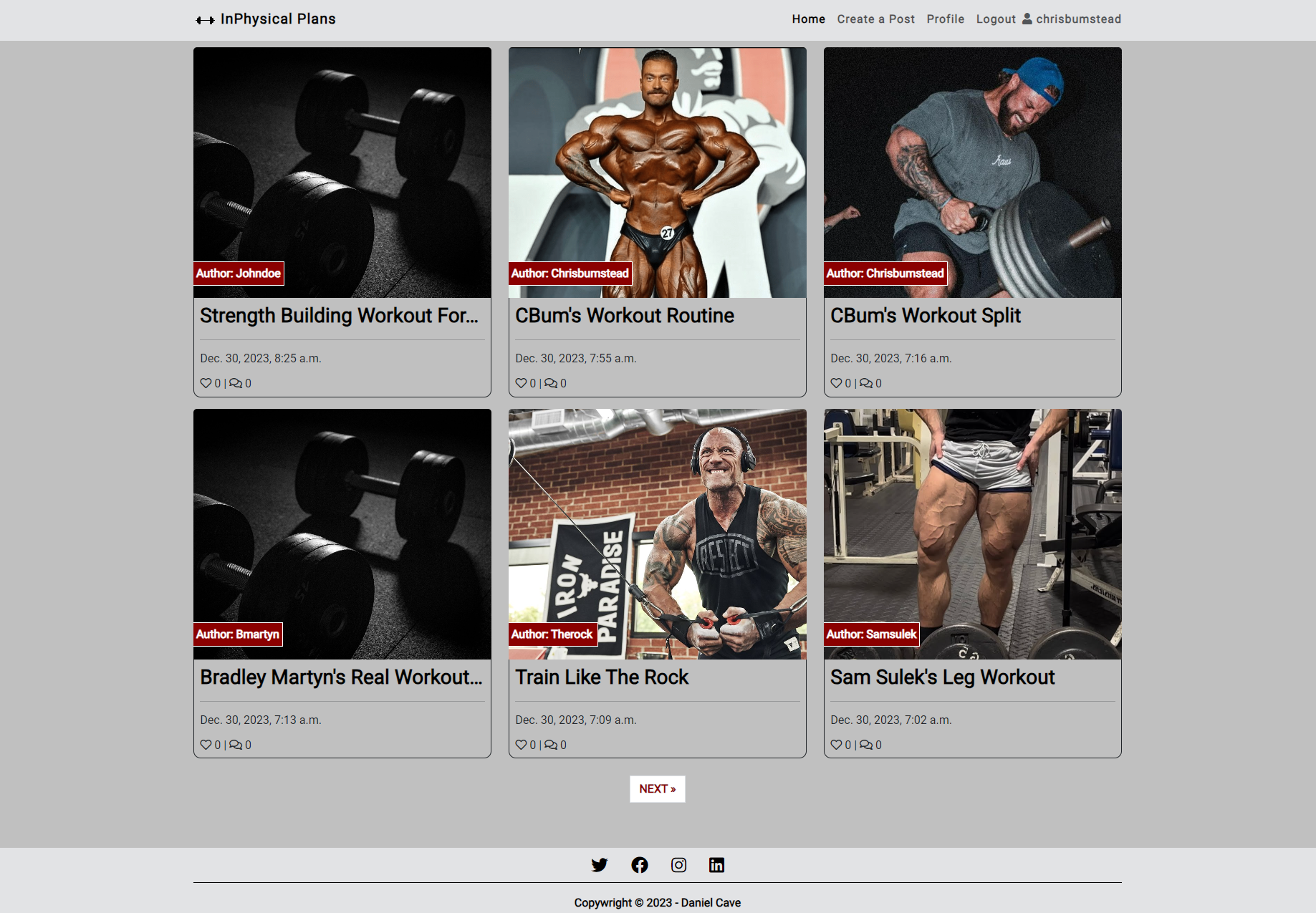Open Train Like The Rock post title
Viewport: 1316px width, 913px height.
tap(602, 677)
